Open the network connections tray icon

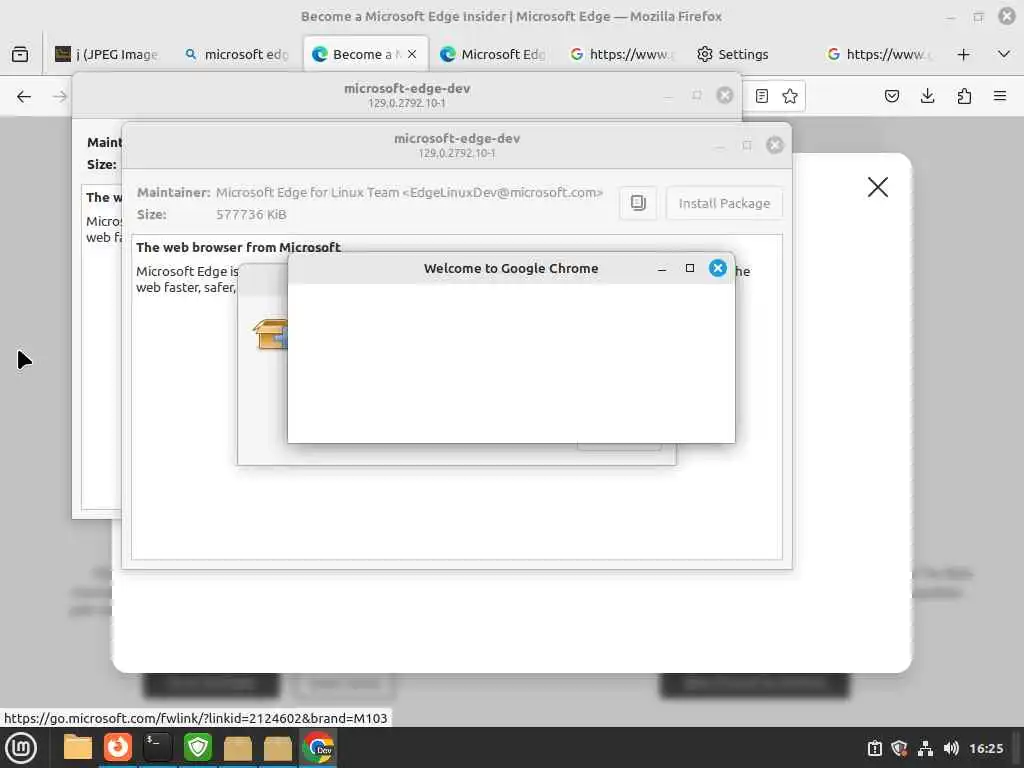(x=925, y=748)
